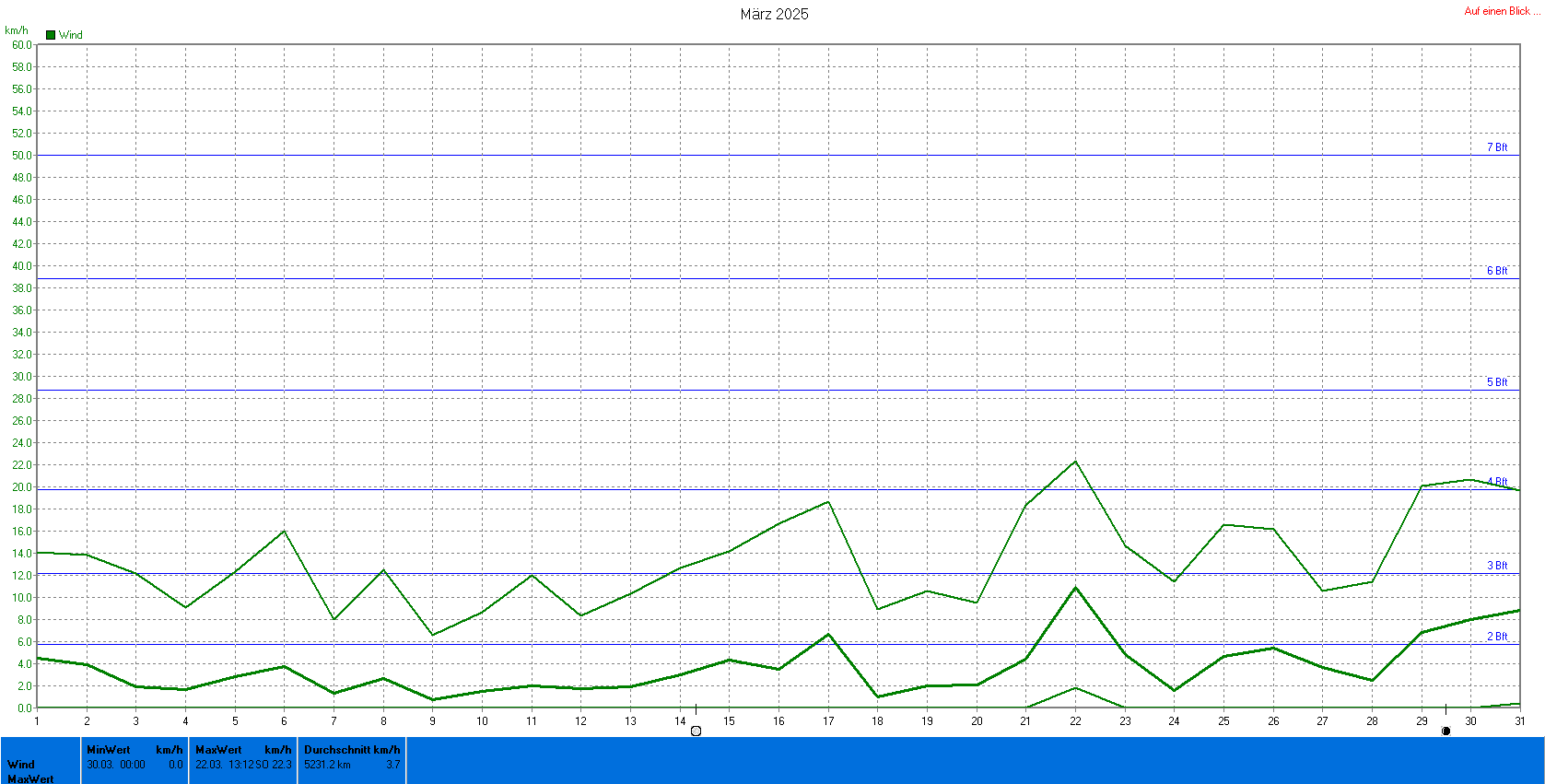Image resolution: width=1545 pixels, height=784 pixels.
Task: Click the 30.0 value on y-axis
Action: pyautogui.click(x=21, y=377)
